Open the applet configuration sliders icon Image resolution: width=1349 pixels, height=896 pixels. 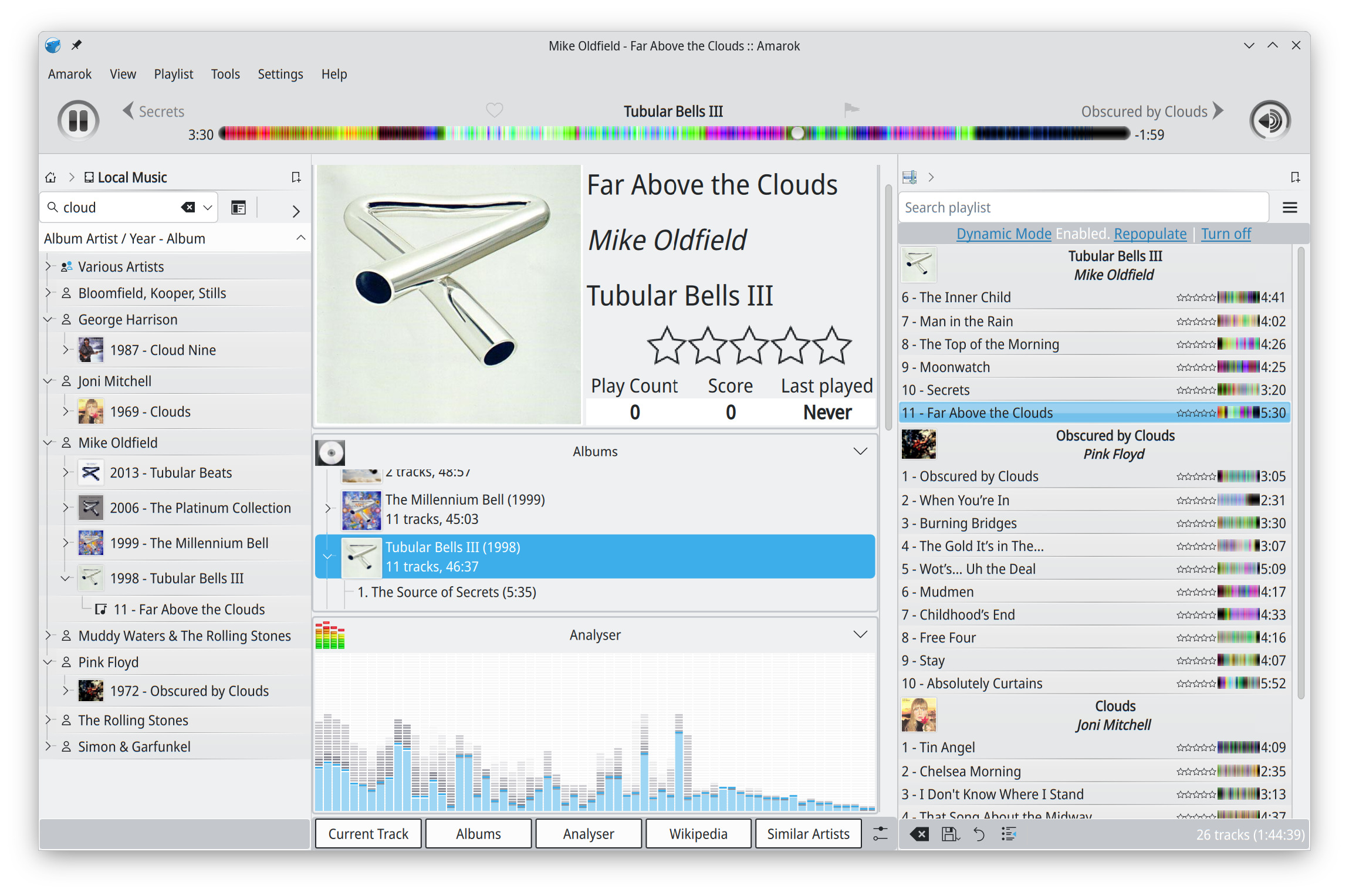(880, 834)
